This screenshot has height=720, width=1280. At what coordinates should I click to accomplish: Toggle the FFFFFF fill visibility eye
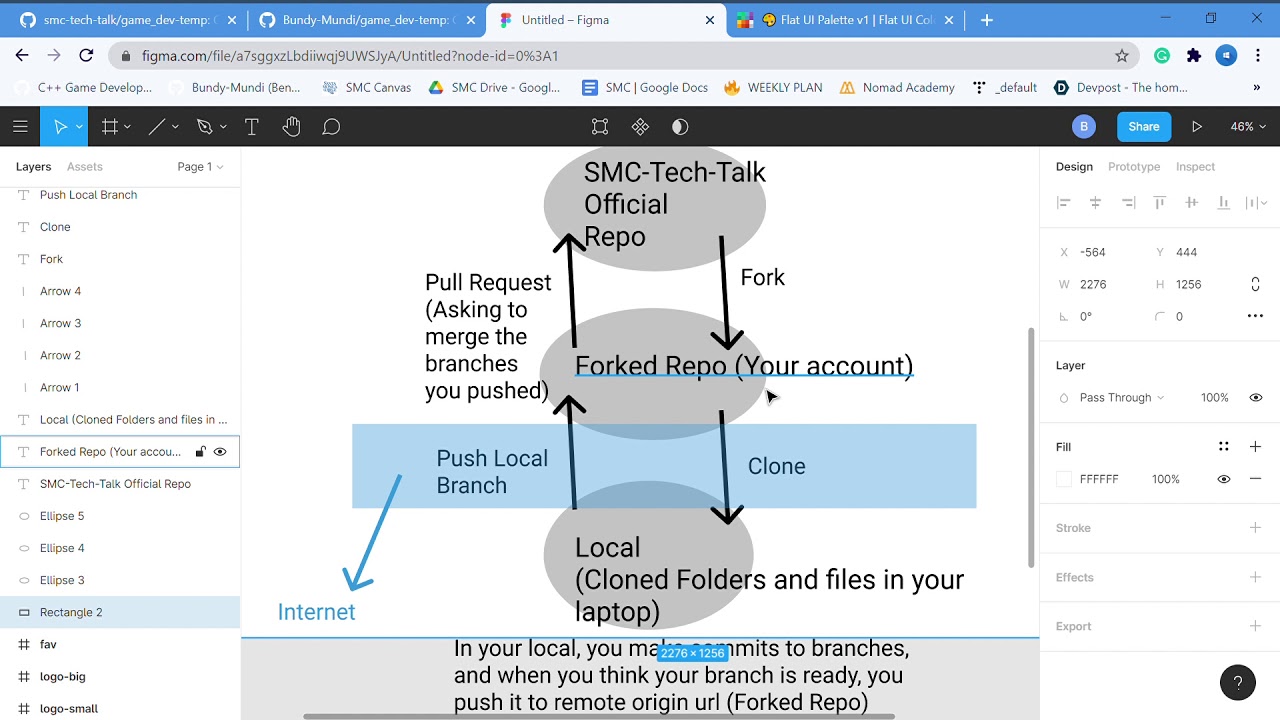pos(1223,479)
